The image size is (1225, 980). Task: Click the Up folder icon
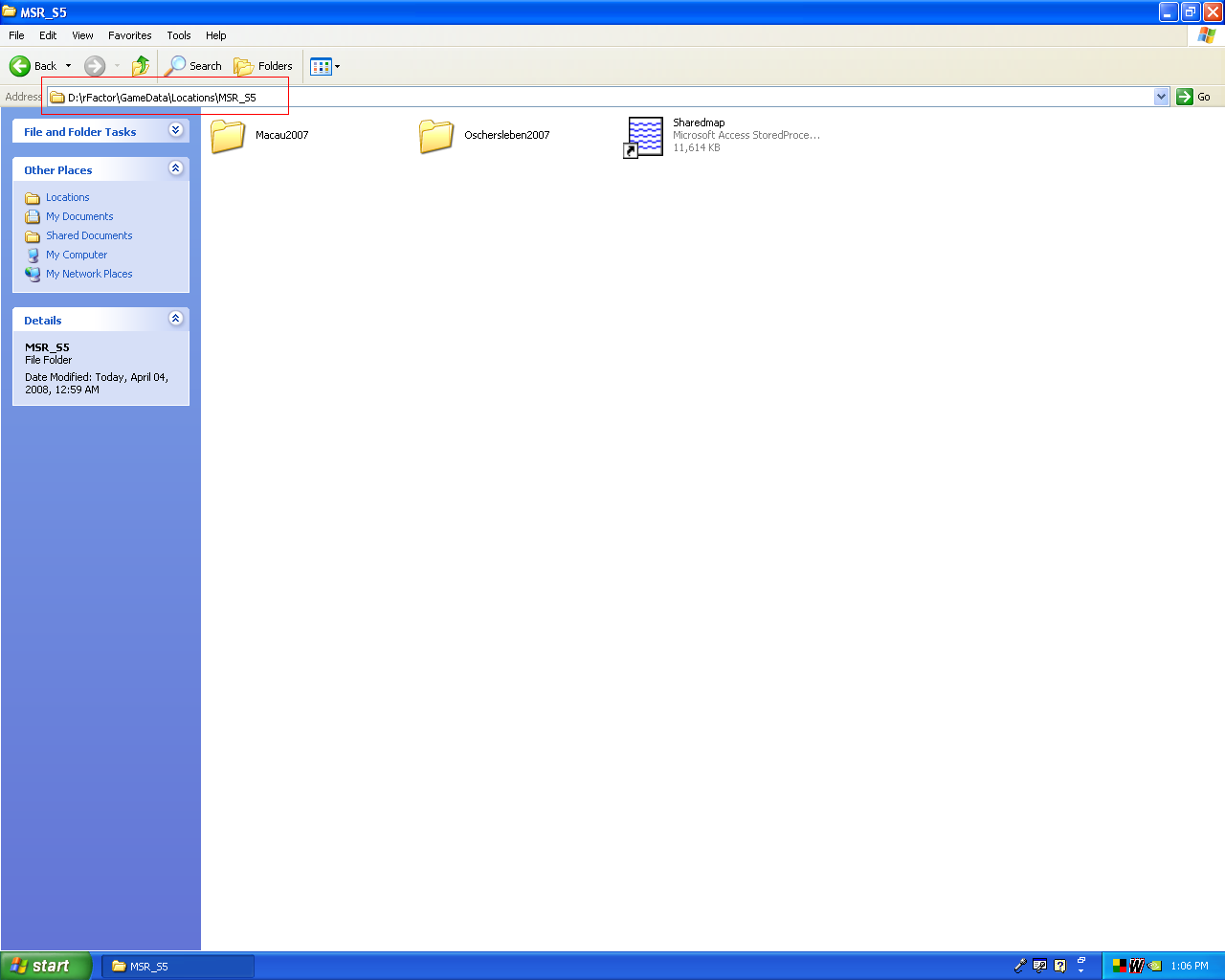pyautogui.click(x=141, y=66)
